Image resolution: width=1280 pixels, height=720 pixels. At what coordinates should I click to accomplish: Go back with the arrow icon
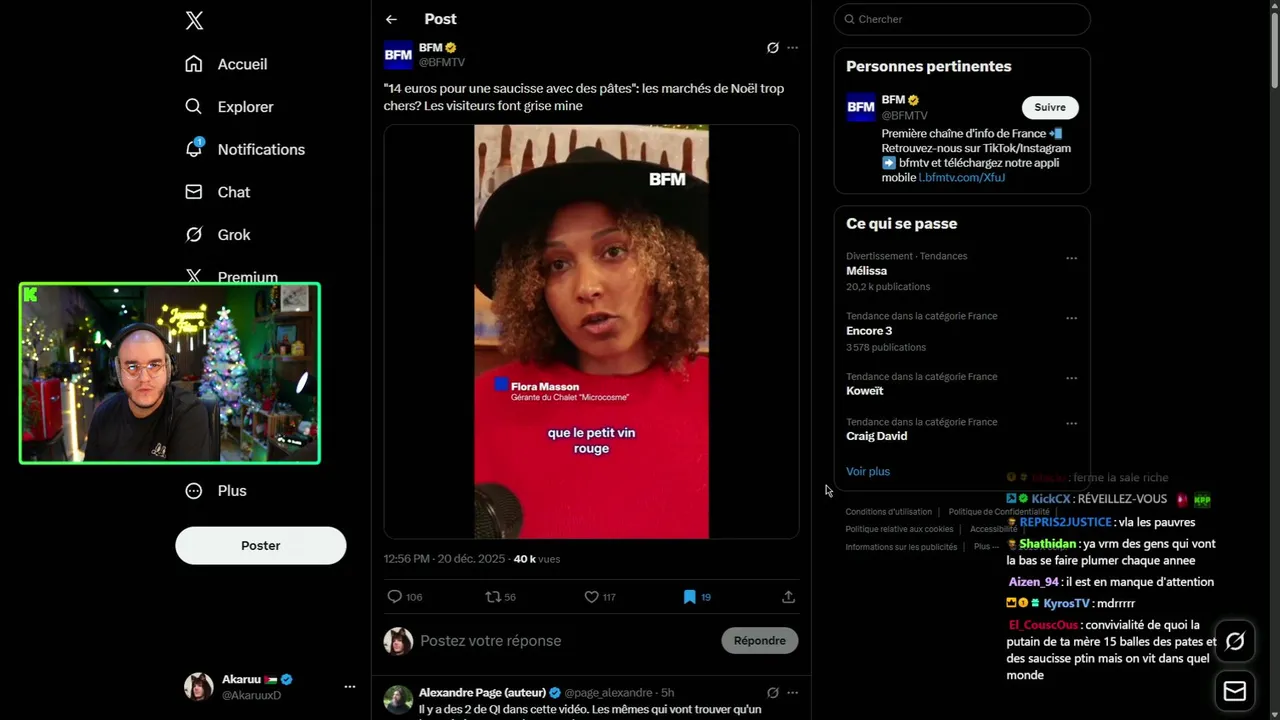tap(391, 19)
